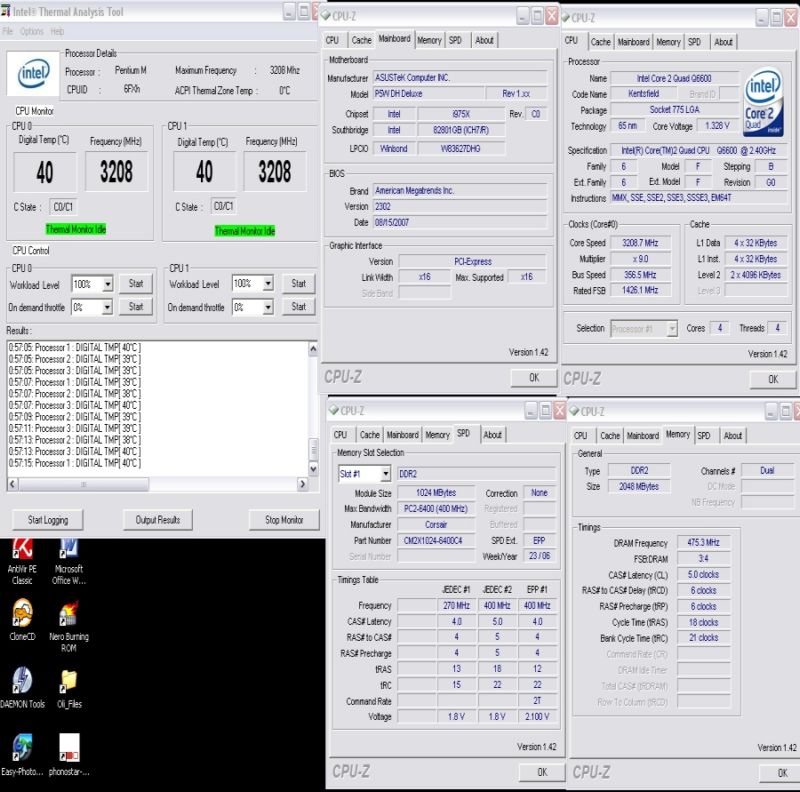Open CPU 1 Workload Level dropdown

268,283
